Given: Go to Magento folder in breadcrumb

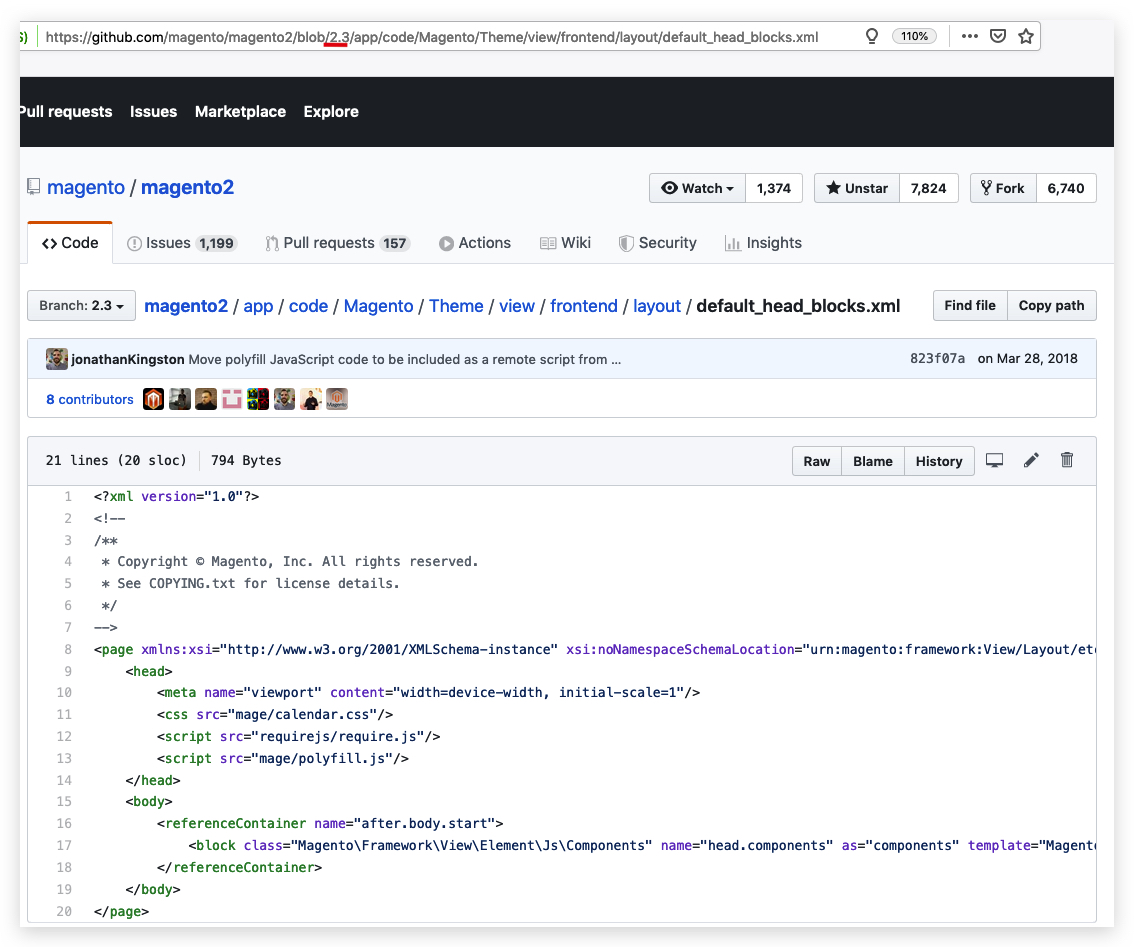Looking at the screenshot, I should click(x=378, y=306).
